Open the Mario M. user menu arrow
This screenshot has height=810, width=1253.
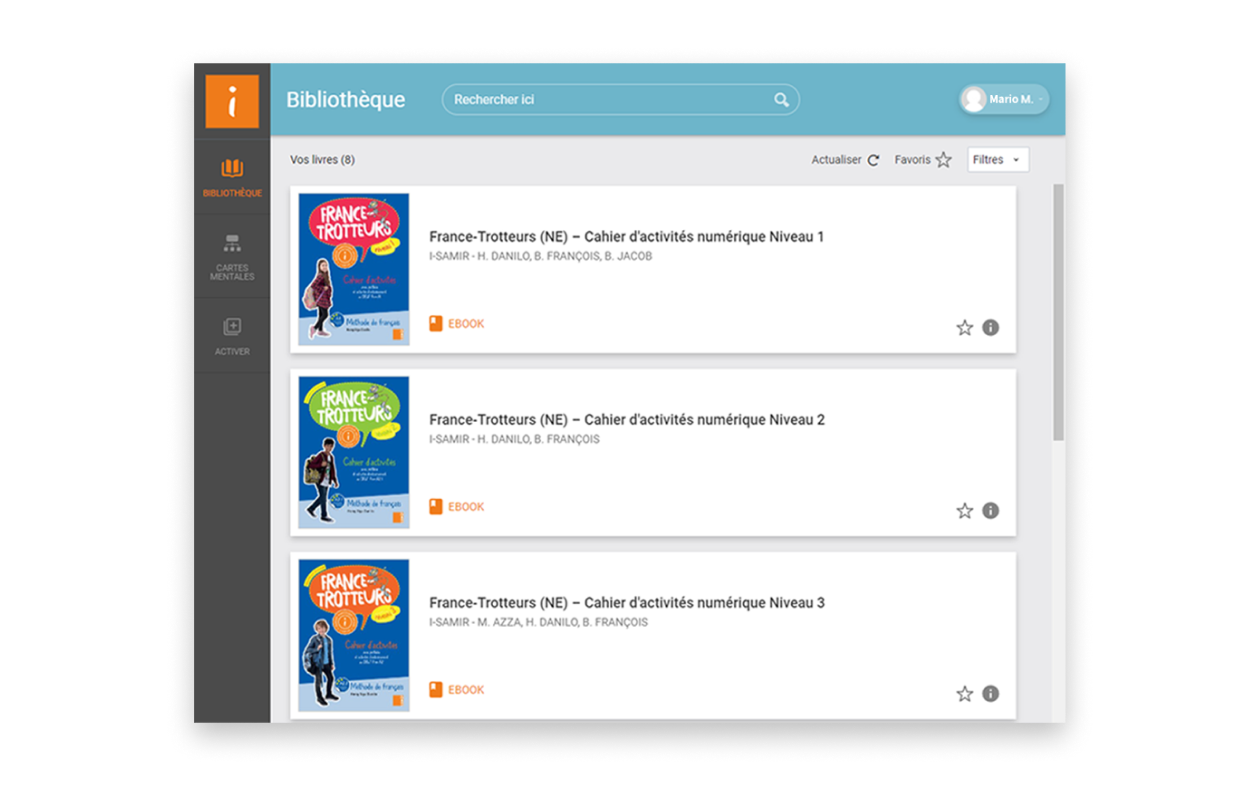[1041, 100]
